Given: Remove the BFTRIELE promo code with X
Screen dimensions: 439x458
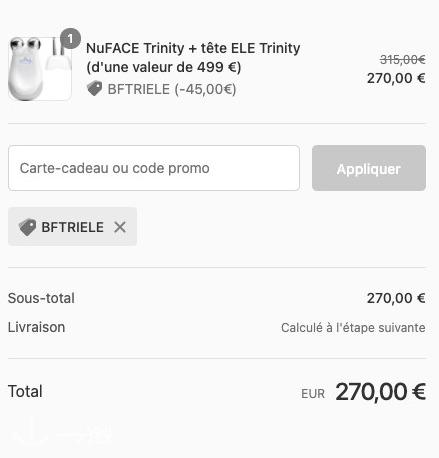Looking at the screenshot, I should coord(120,227).
